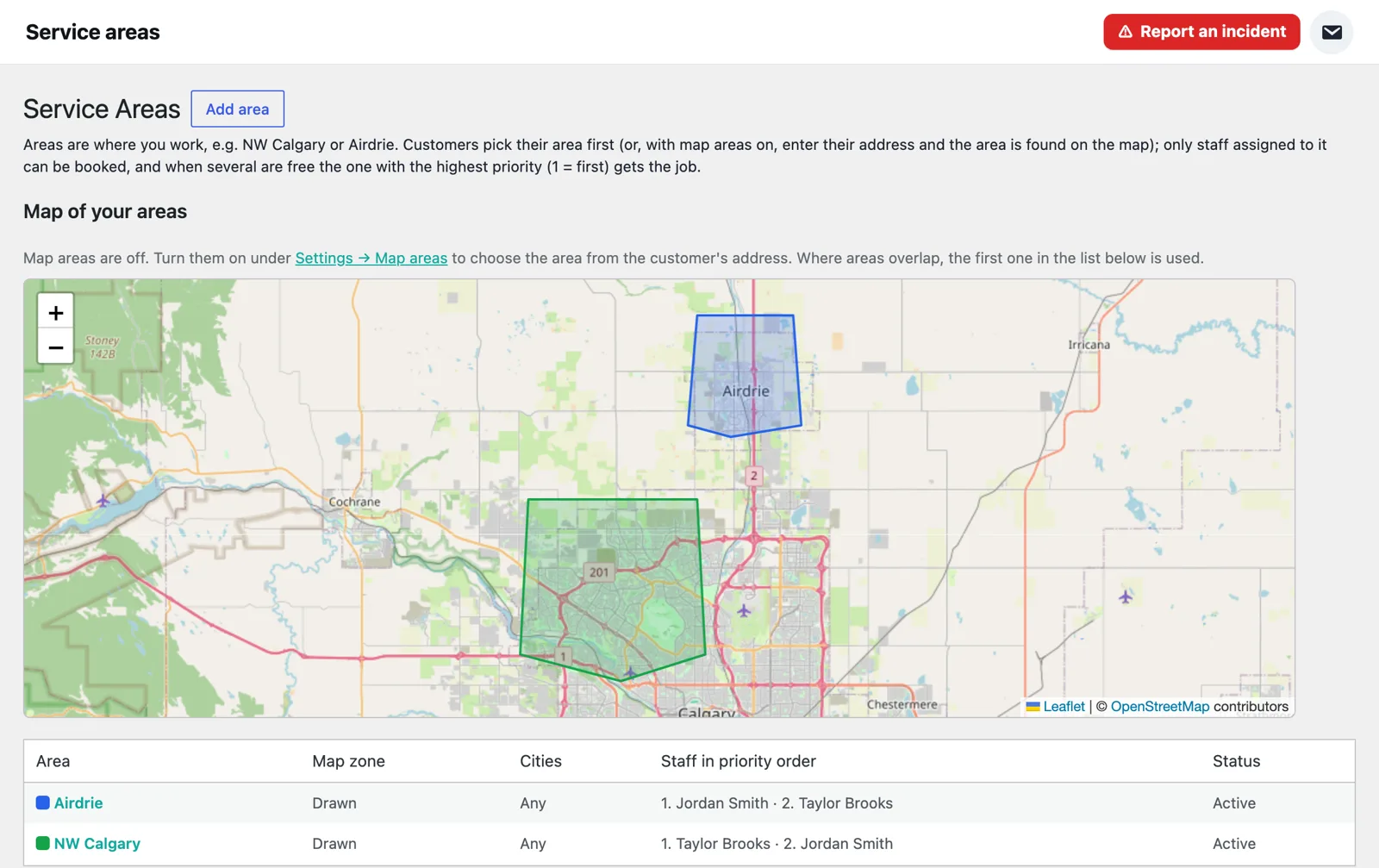Screen dimensions: 1379x868
Task: Click the Map zone column header
Action: [x=348, y=761]
